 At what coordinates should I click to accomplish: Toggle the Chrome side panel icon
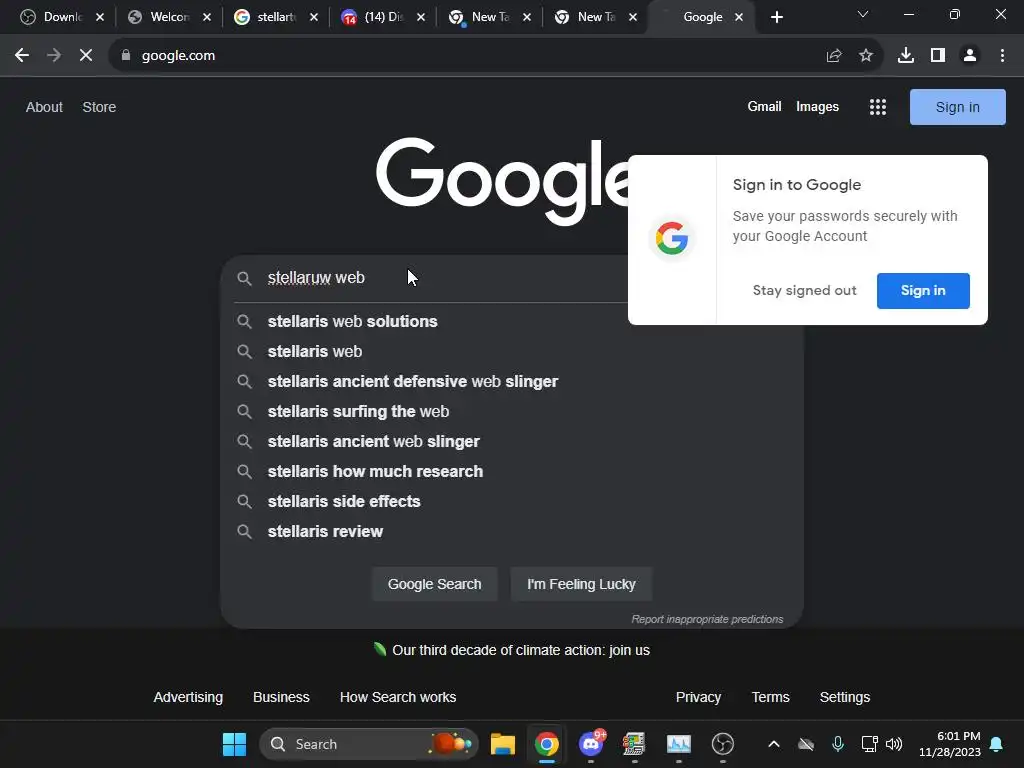tap(938, 56)
